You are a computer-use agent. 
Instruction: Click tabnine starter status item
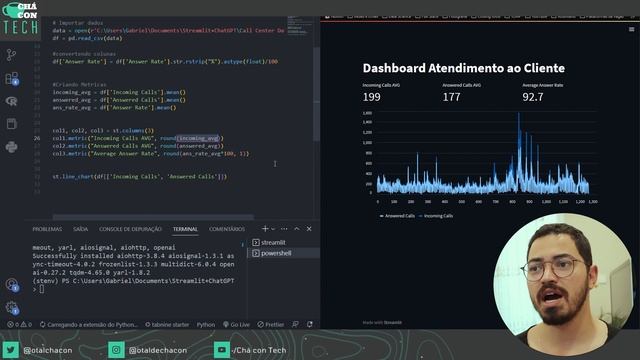click(x=167, y=324)
